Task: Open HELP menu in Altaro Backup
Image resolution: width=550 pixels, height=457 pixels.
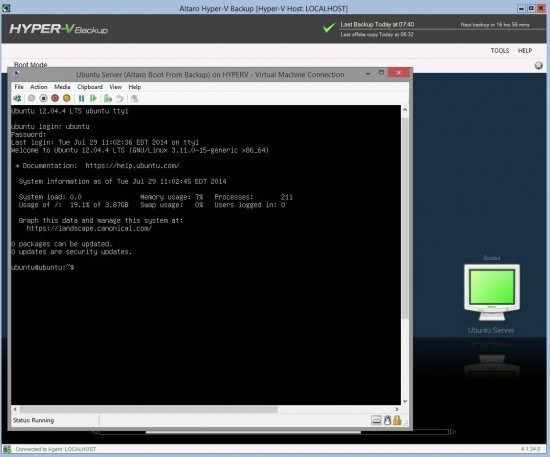Action: click(x=525, y=51)
